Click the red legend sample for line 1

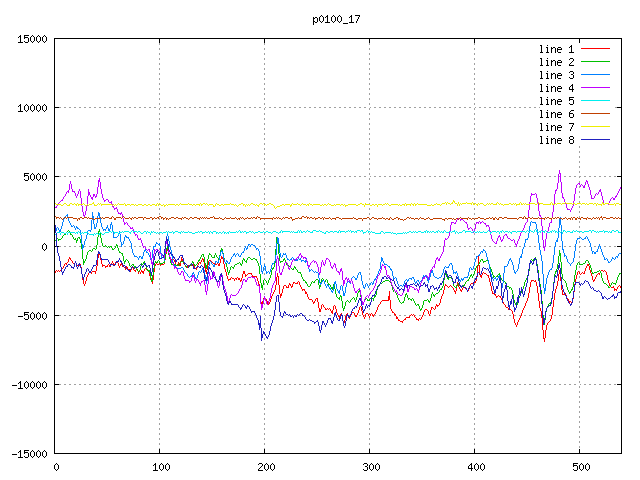point(595,49)
